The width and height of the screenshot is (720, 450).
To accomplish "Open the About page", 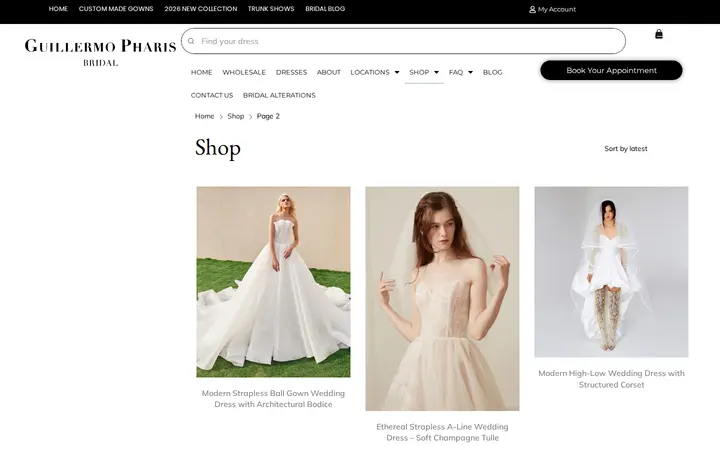I will pos(329,72).
